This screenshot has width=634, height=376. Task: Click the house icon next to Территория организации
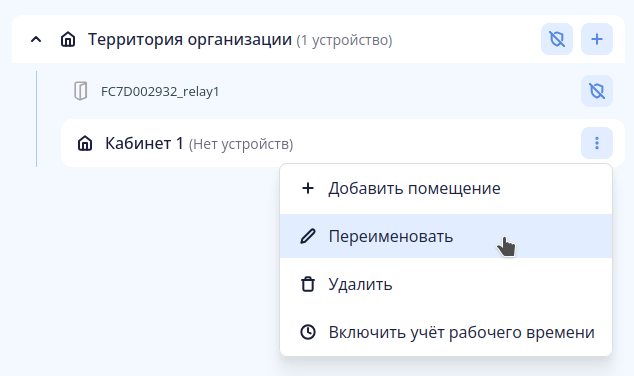point(68,40)
